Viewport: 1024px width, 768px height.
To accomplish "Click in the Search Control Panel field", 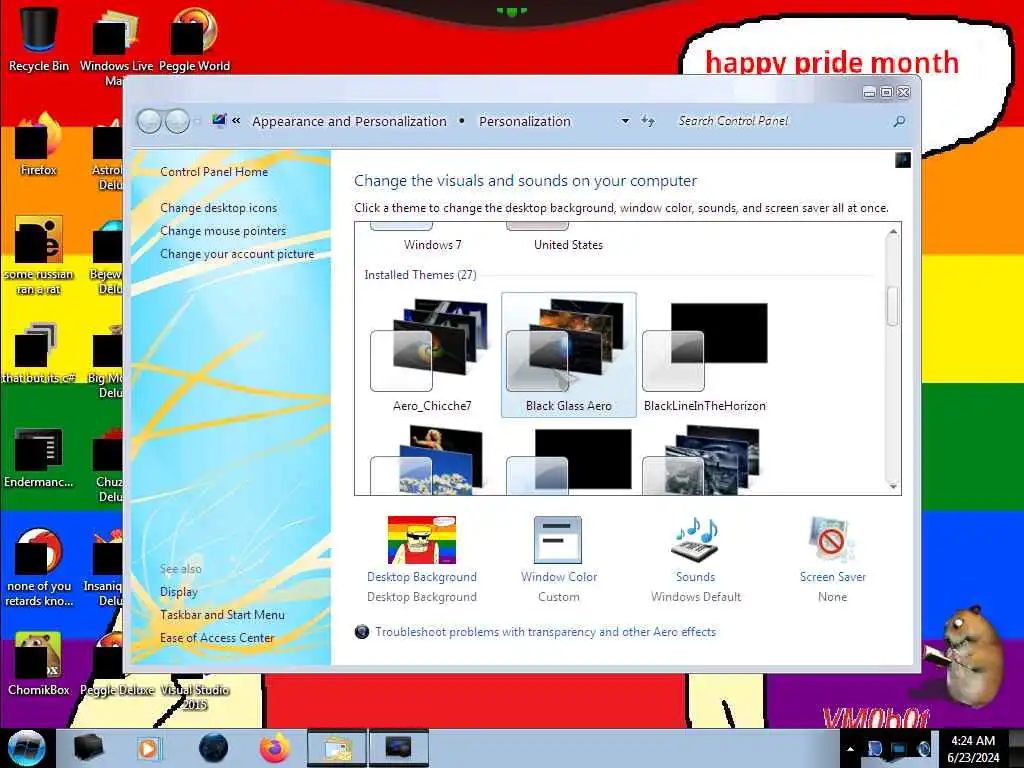I will [x=780, y=121].
